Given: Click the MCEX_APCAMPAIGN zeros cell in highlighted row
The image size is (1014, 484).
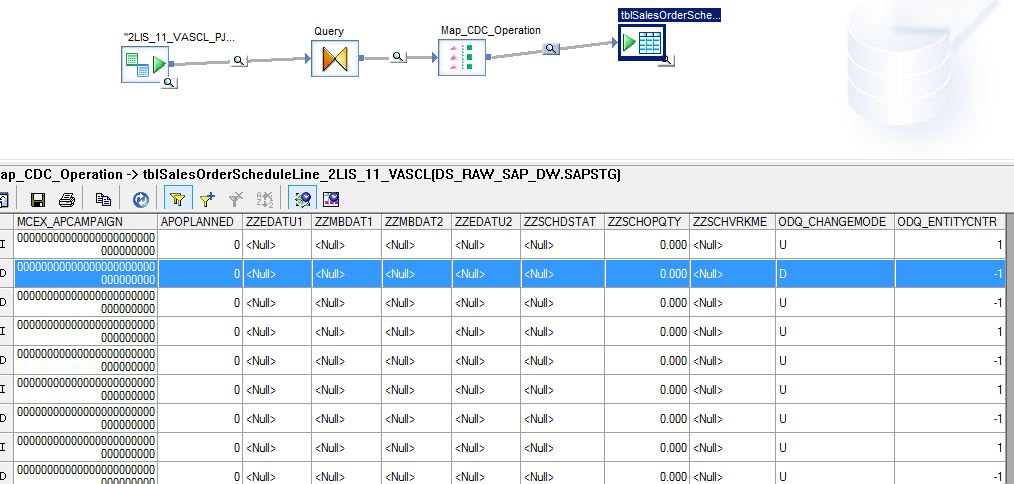Looking at the screenshot, I should click(87, 274).
